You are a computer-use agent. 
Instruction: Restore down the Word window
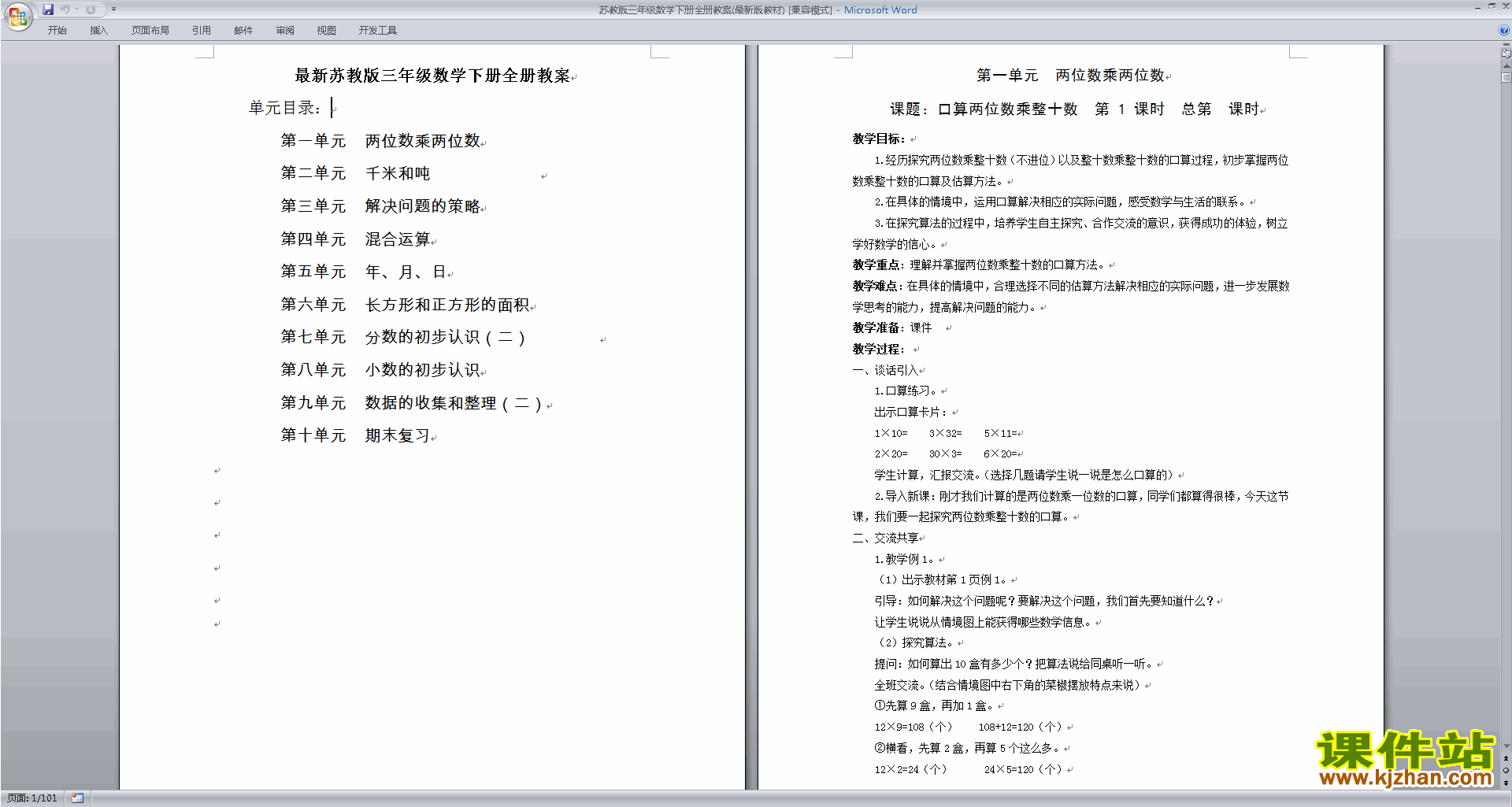(1492, 6)
